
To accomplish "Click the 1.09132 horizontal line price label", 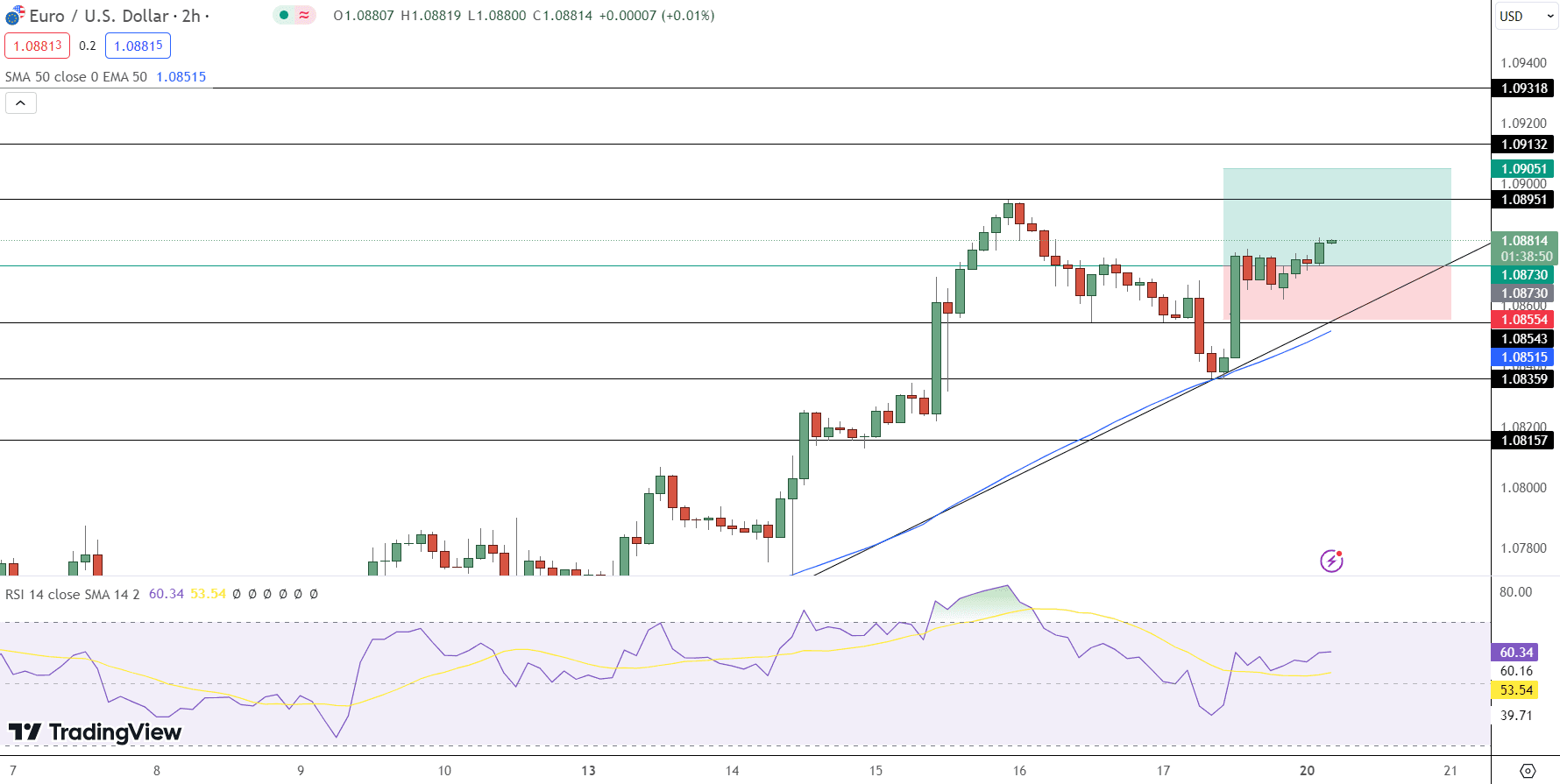I will (x=1523, y=145).
